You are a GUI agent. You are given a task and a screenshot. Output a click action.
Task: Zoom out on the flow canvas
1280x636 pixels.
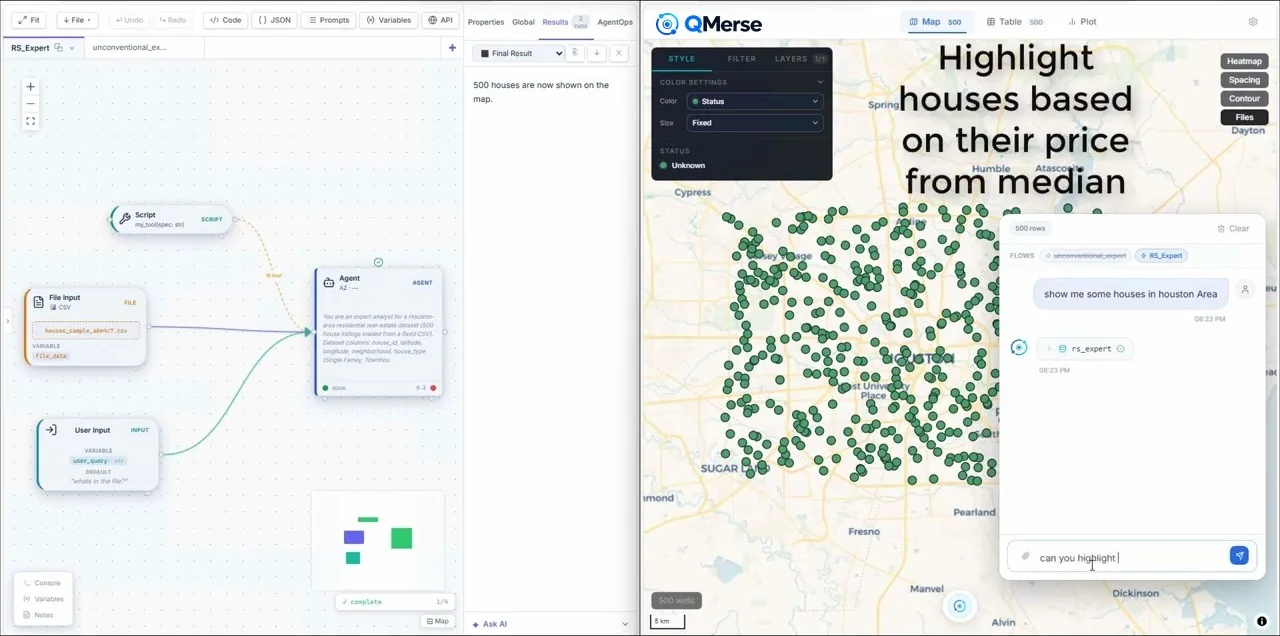[x=30, y=104]
